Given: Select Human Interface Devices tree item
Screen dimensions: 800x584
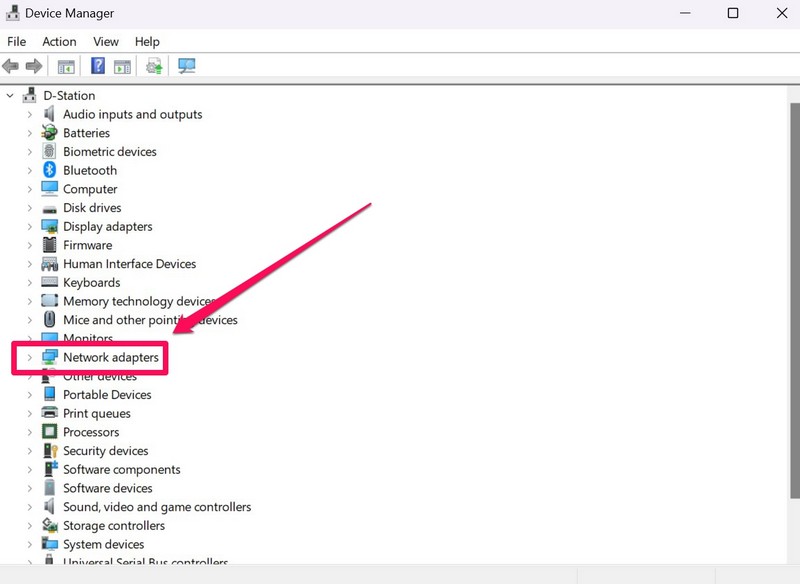Looking at the screenshot, I should tap(129, 264).
